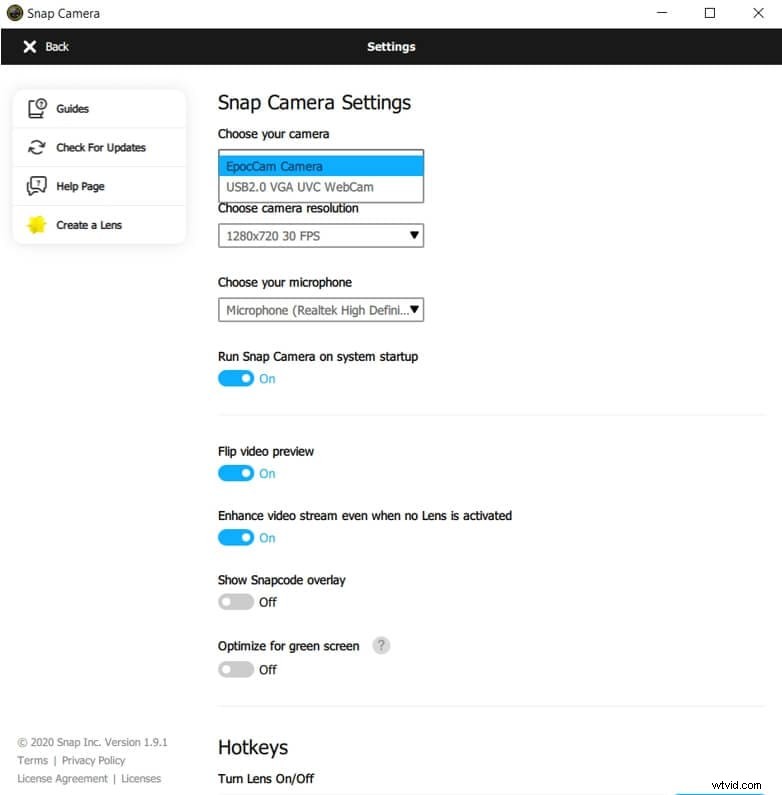Click the Help Page chat icon
The width and height of the screenshot is (782, 795).
pyautogui.click(x=37, y=186)
